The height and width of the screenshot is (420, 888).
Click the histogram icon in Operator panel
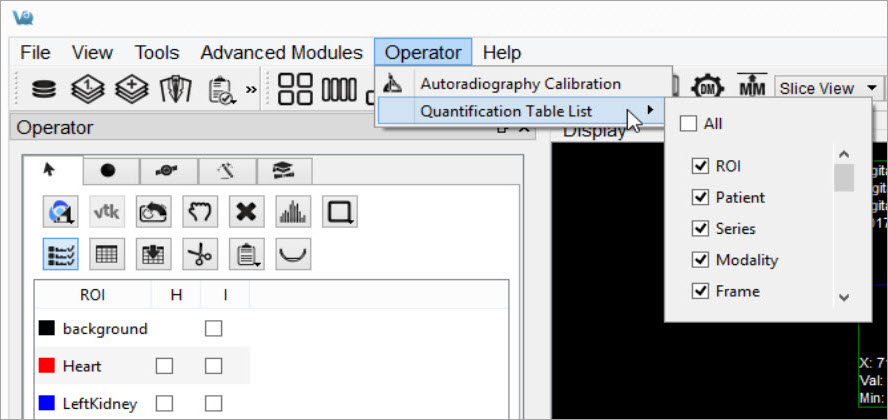tap(292, 212)
